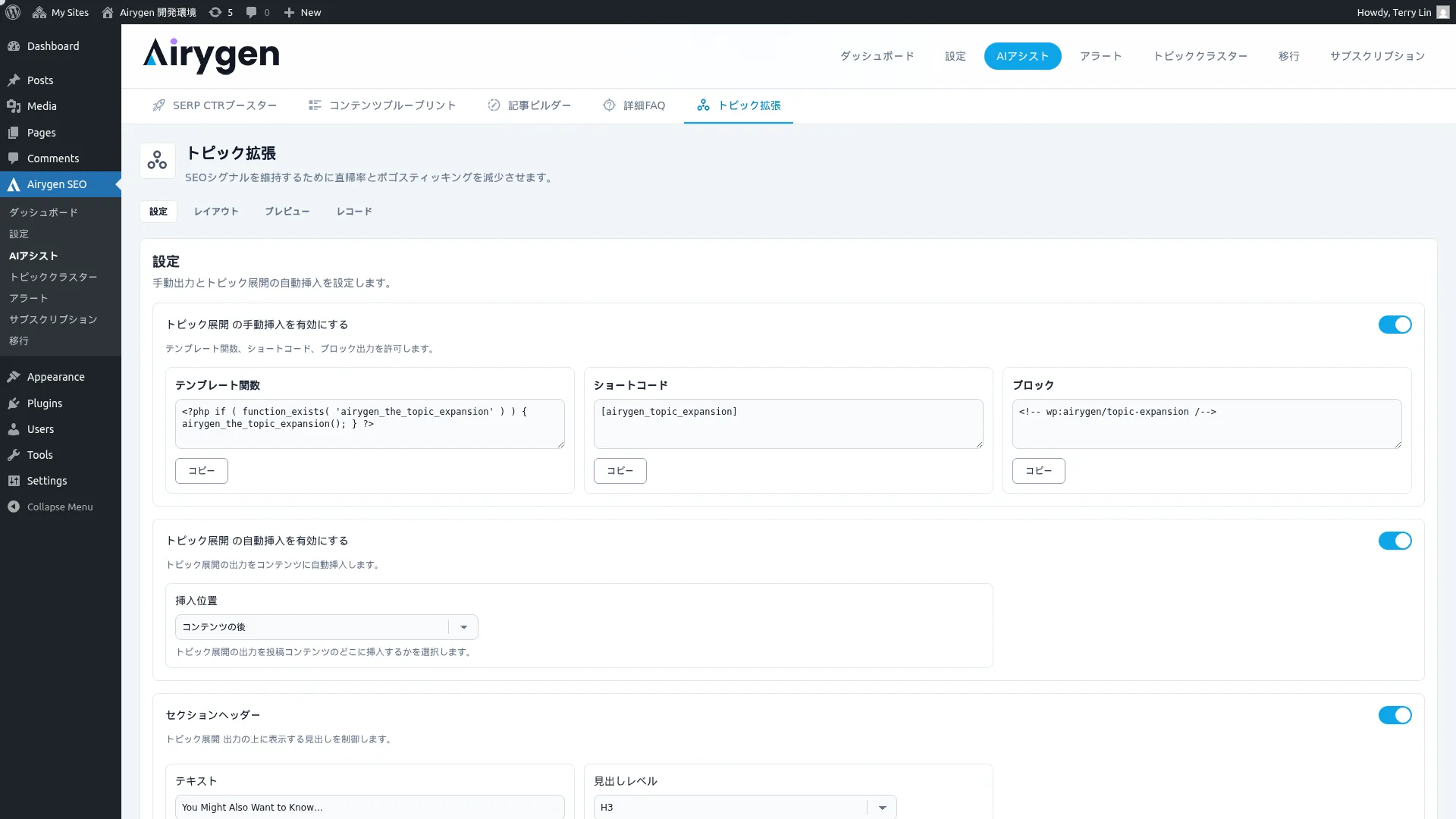
Task: Click the ショートコード textarea
Action: (789, 424)
